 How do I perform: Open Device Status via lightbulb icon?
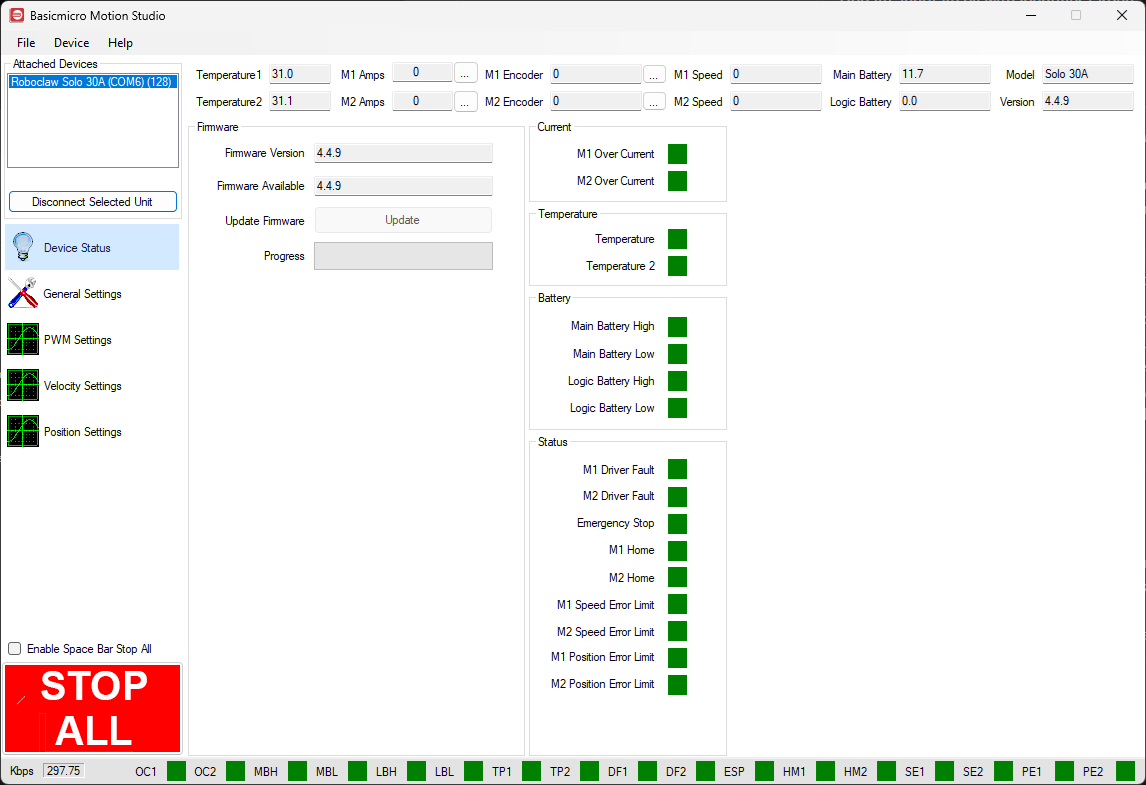tap(23, 247)
